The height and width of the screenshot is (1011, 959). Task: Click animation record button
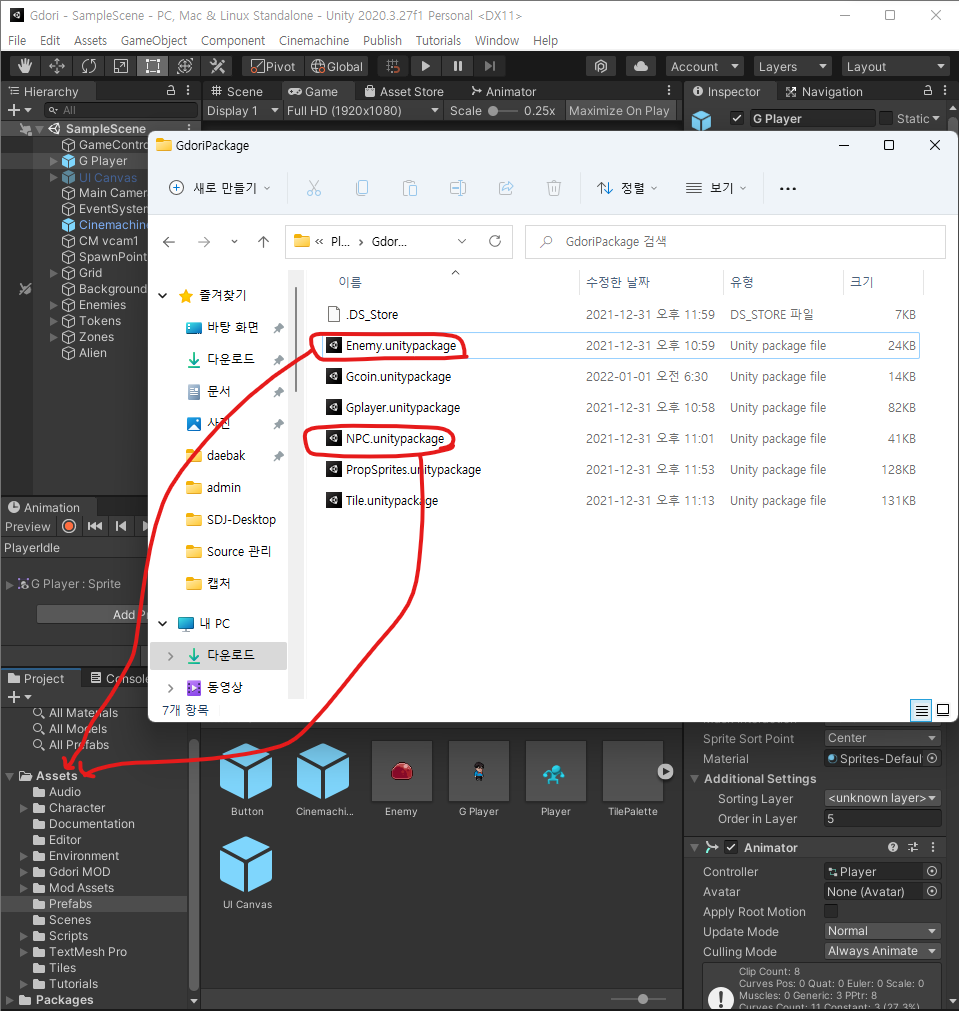point(69,526)
